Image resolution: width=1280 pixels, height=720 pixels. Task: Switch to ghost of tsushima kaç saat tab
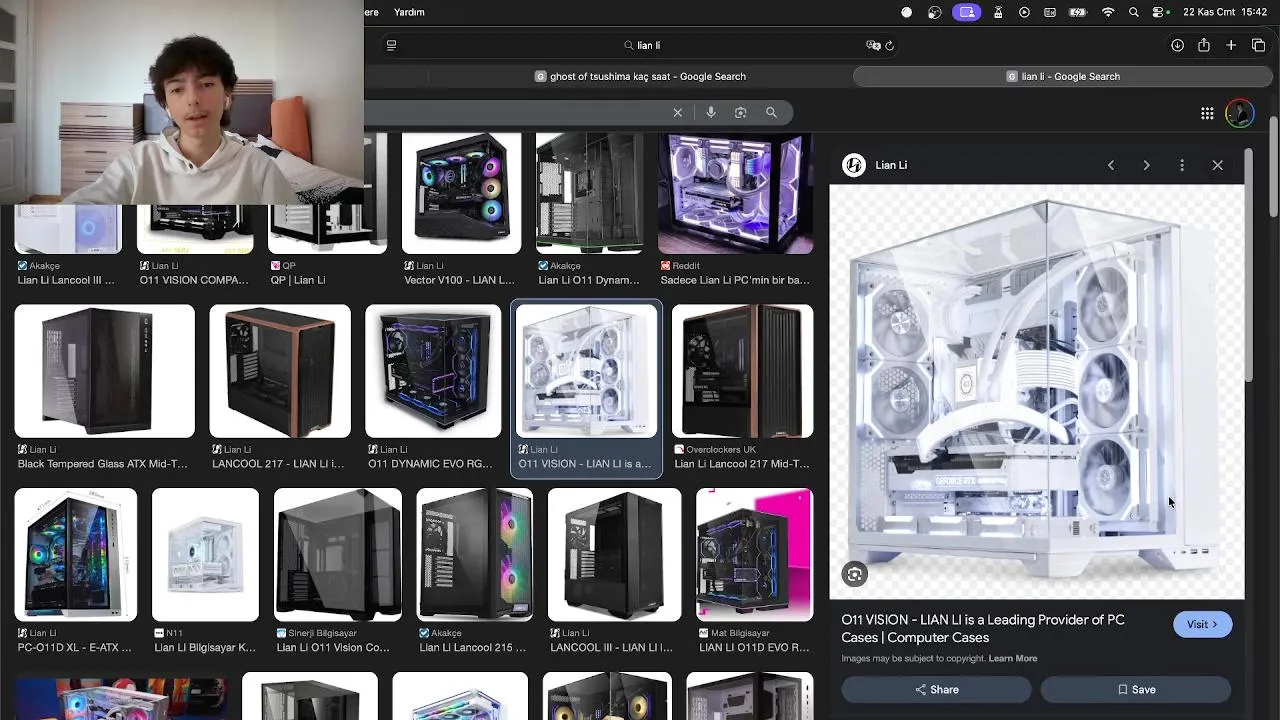(x=640, y=76)
